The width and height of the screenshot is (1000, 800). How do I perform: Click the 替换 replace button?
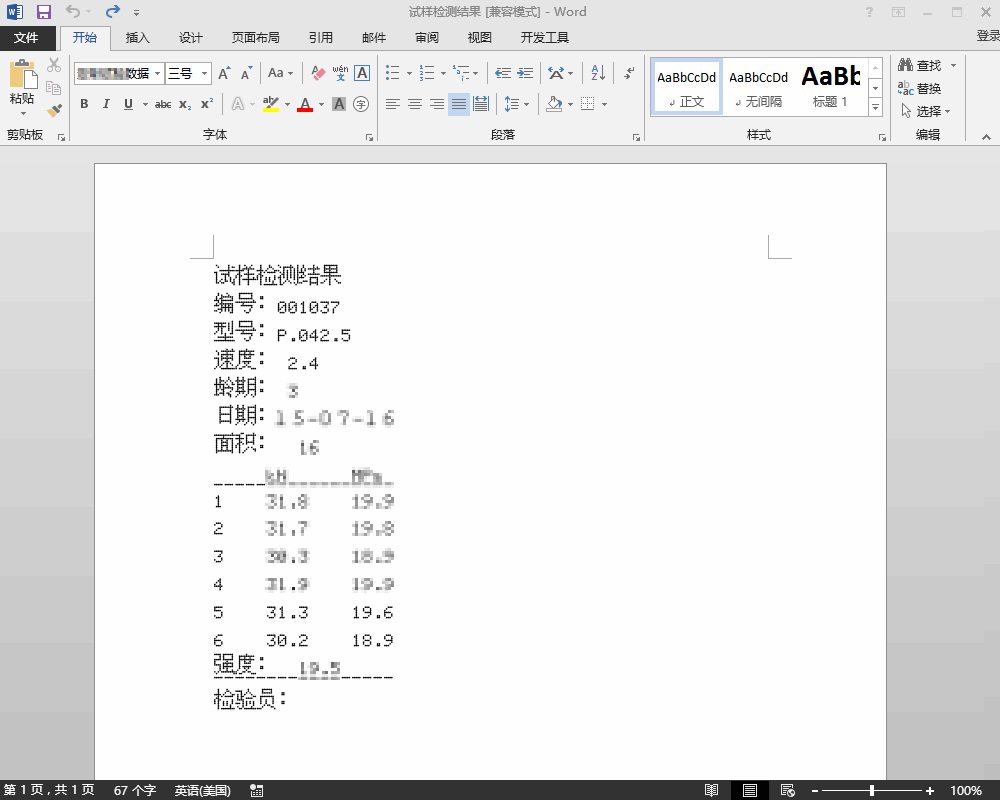click(920, 88)
